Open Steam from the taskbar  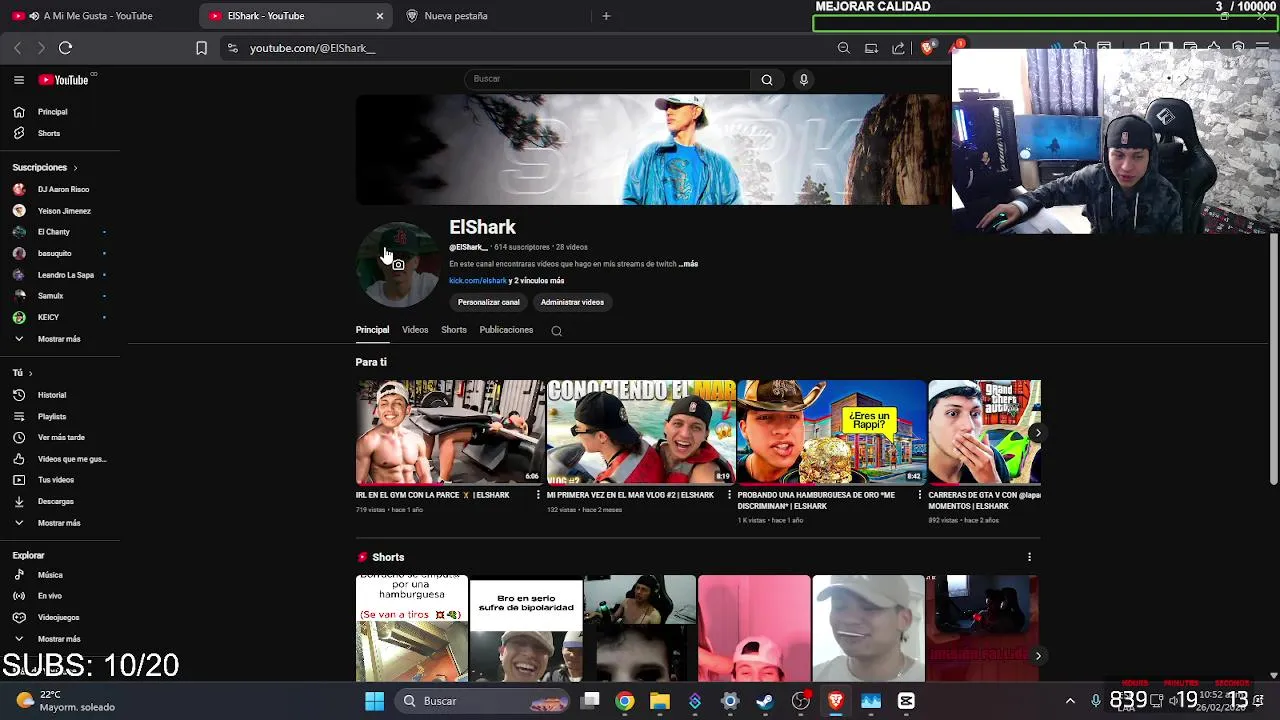pyautogui.click(x=765, y=701)
